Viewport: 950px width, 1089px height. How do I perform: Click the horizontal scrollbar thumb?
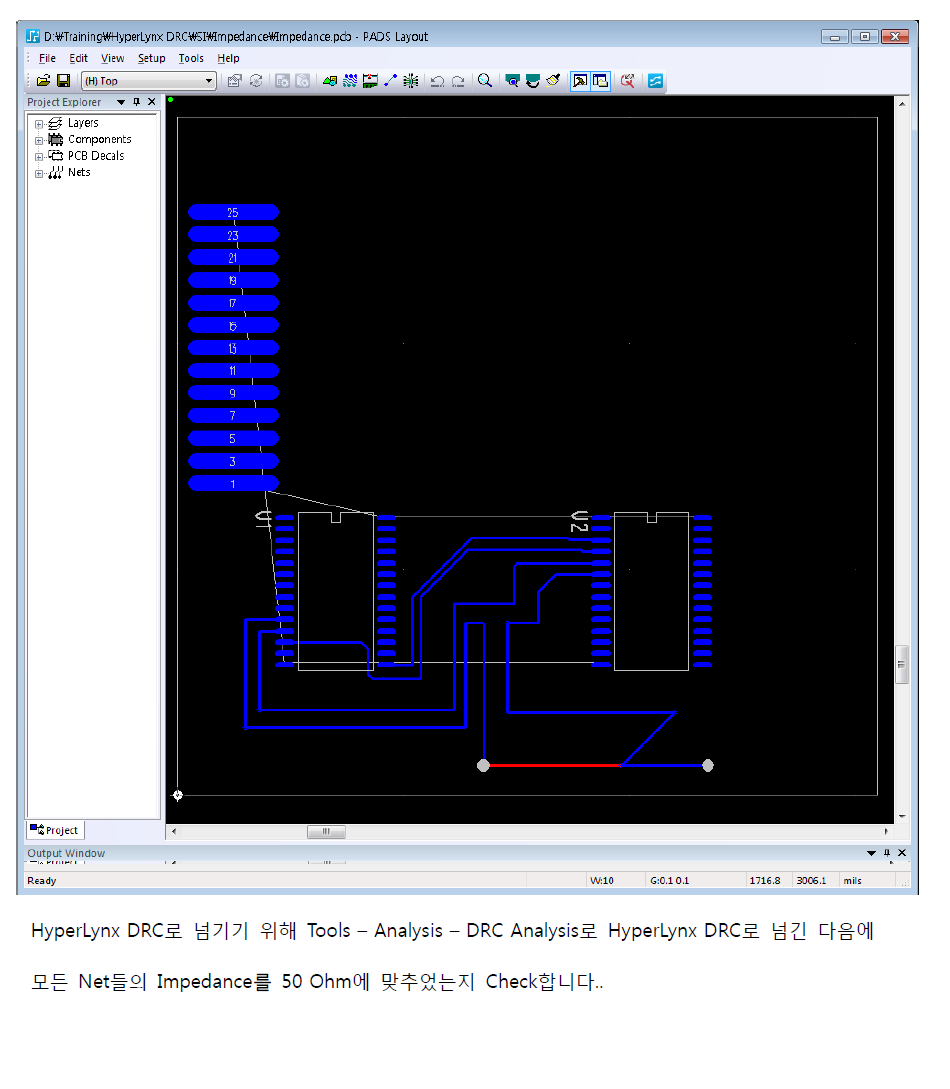(326, 832)
